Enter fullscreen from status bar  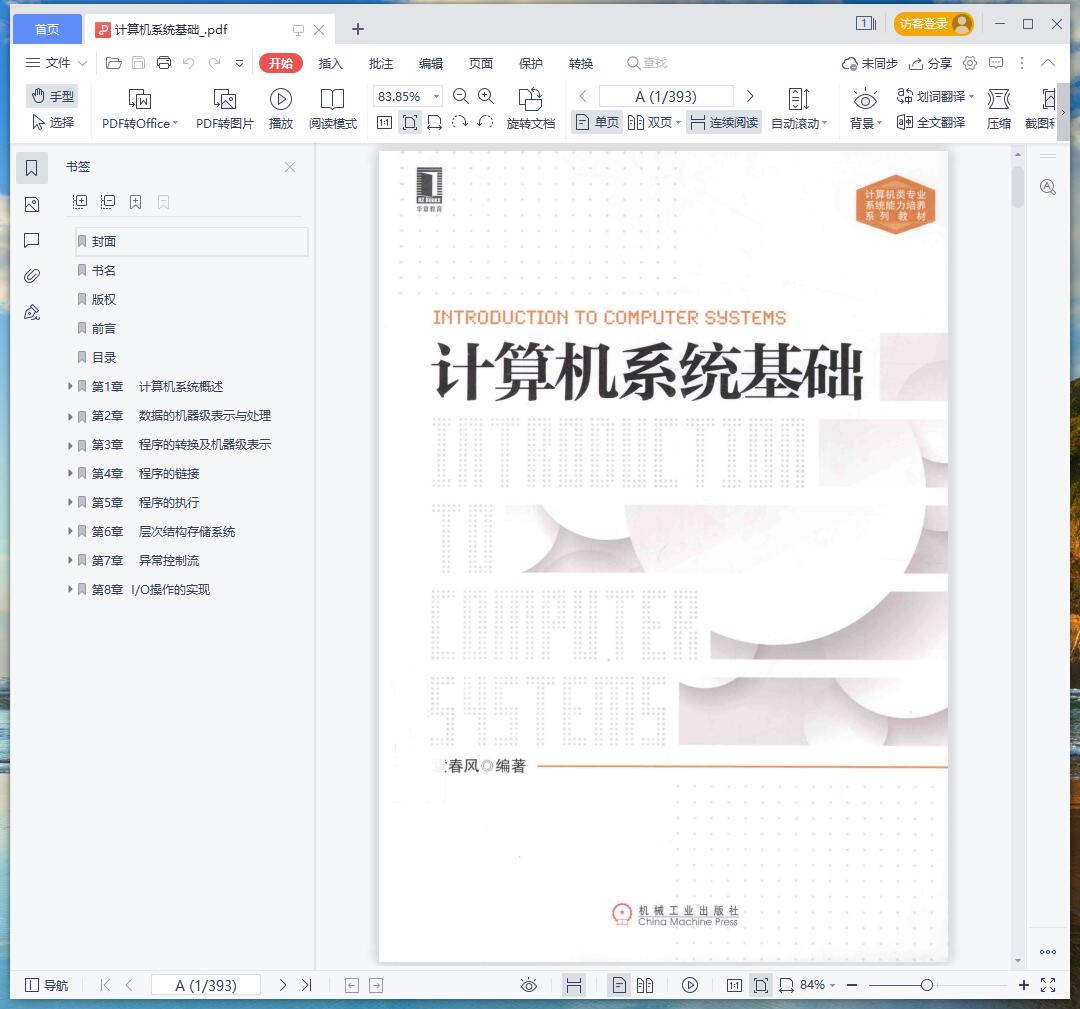(1048, 985)
